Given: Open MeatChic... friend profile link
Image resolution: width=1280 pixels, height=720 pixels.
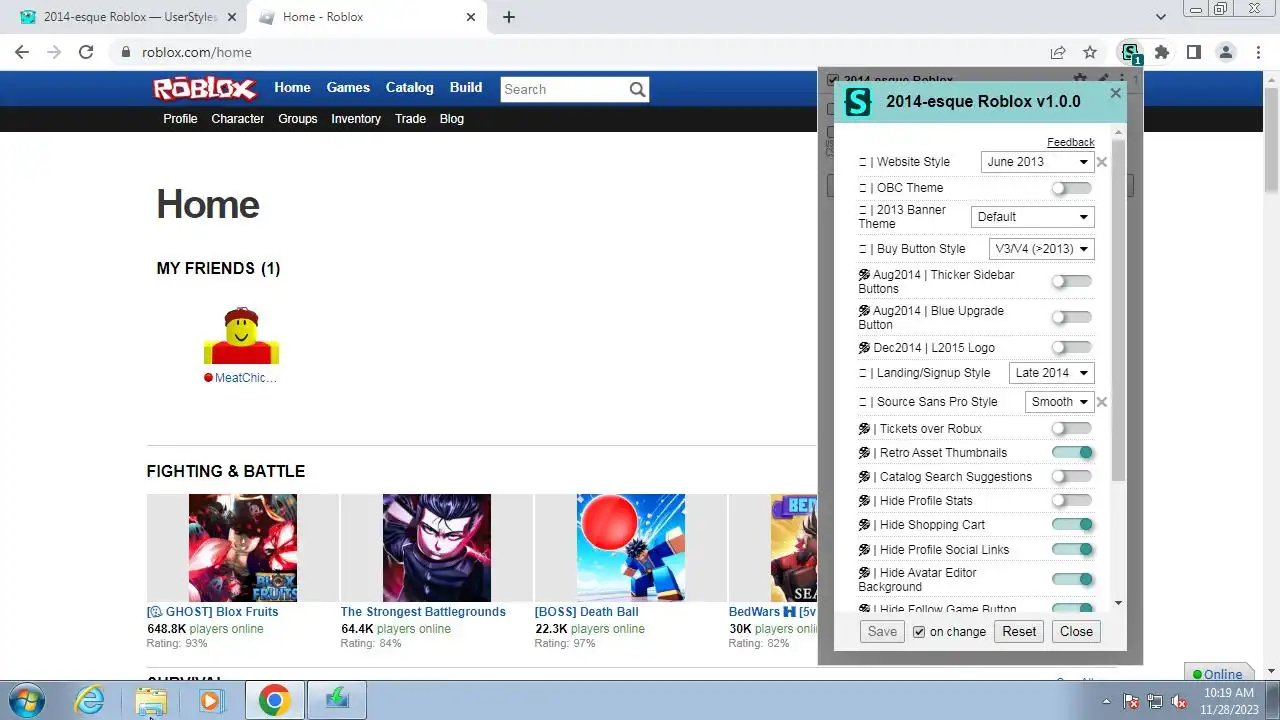Looking at the screenshot, I should tap(246, 378).
